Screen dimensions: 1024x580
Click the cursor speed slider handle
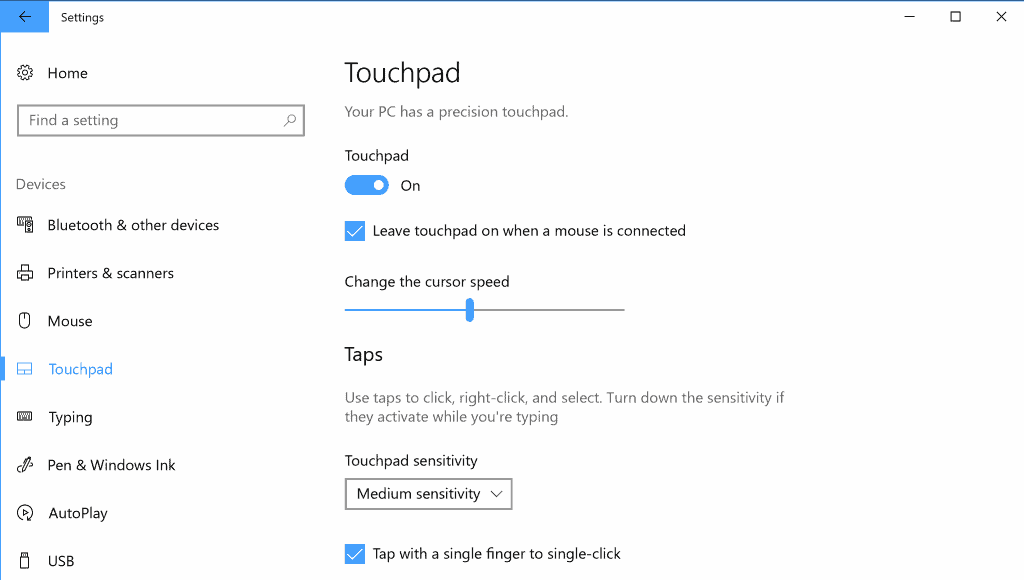(x=470, y=310)
